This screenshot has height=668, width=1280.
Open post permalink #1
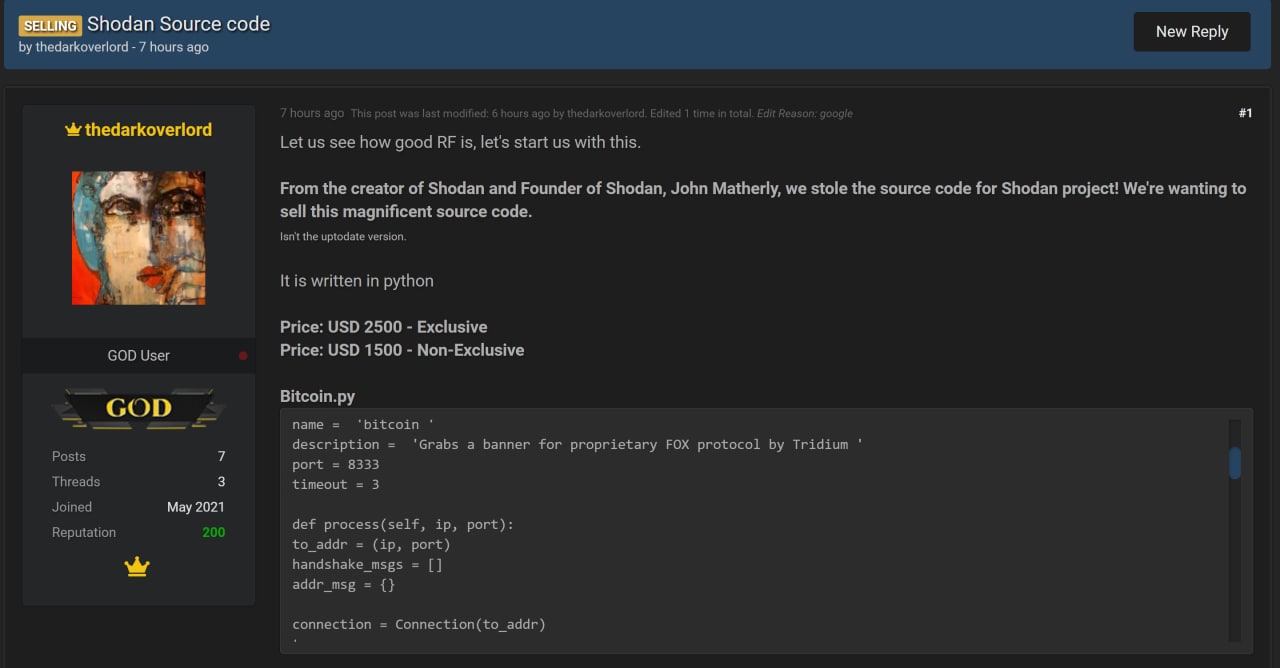tap(1245, 113)
